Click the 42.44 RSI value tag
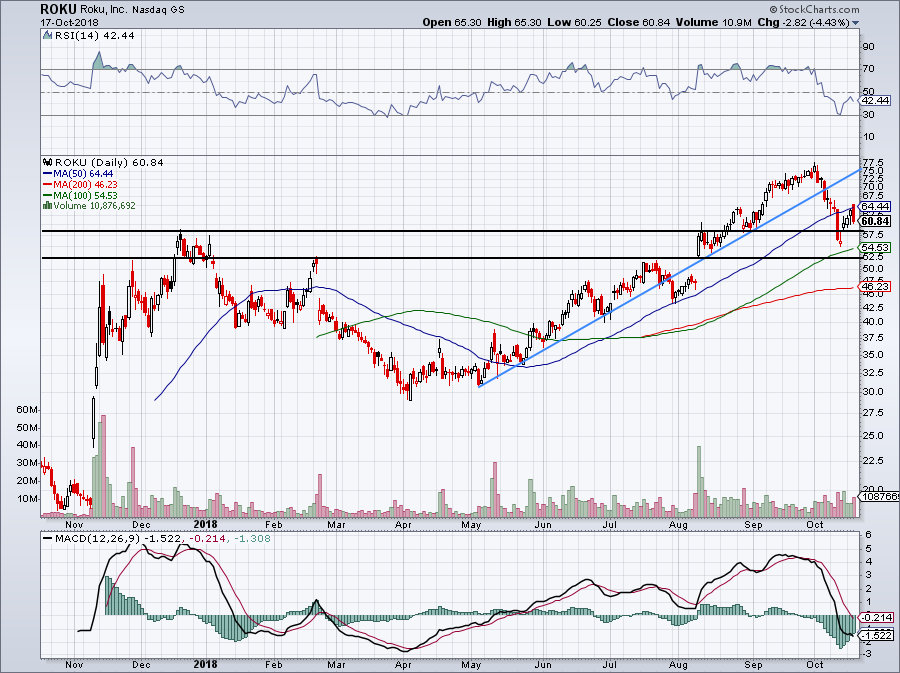The width and height of the screenshot is (900, 673). click(875, 101)
